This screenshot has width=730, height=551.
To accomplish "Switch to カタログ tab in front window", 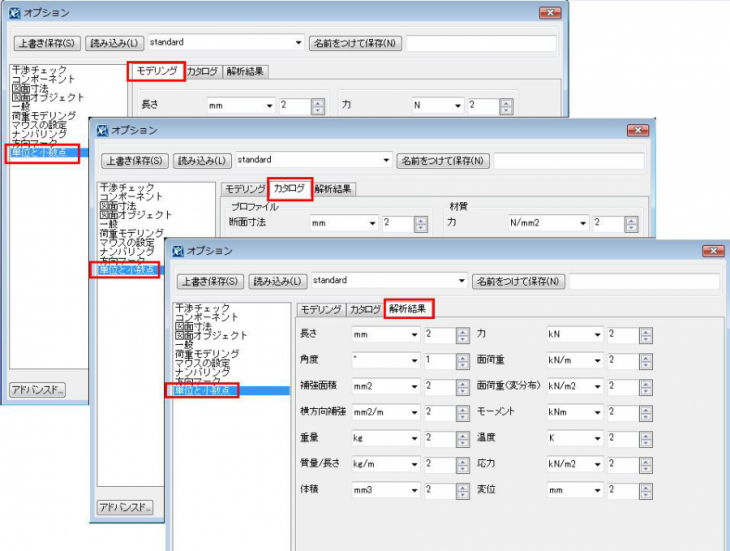I will tap(365, 309).
